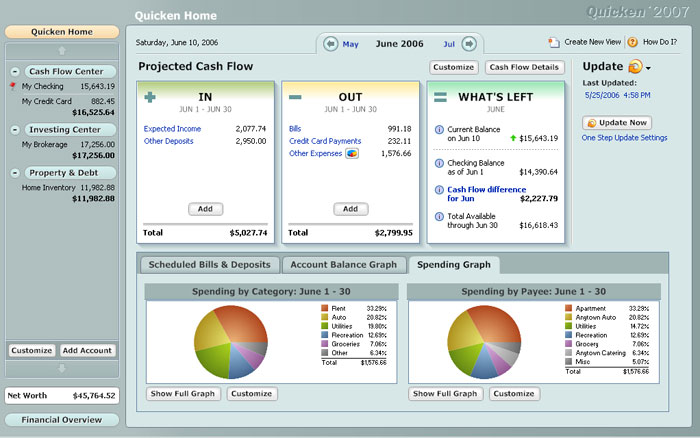Collapse the Investing Center section
The height and width of the screenshot is (438, 700).
[x=15, y=129]
